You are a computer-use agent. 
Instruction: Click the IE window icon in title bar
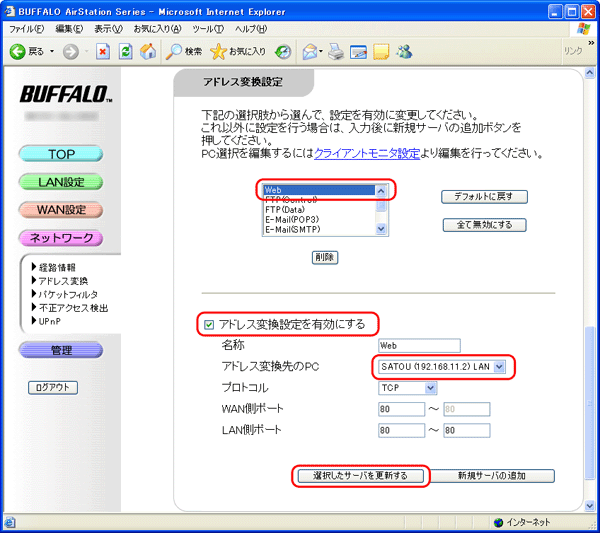pyautogui.click(x=9, y=11)
